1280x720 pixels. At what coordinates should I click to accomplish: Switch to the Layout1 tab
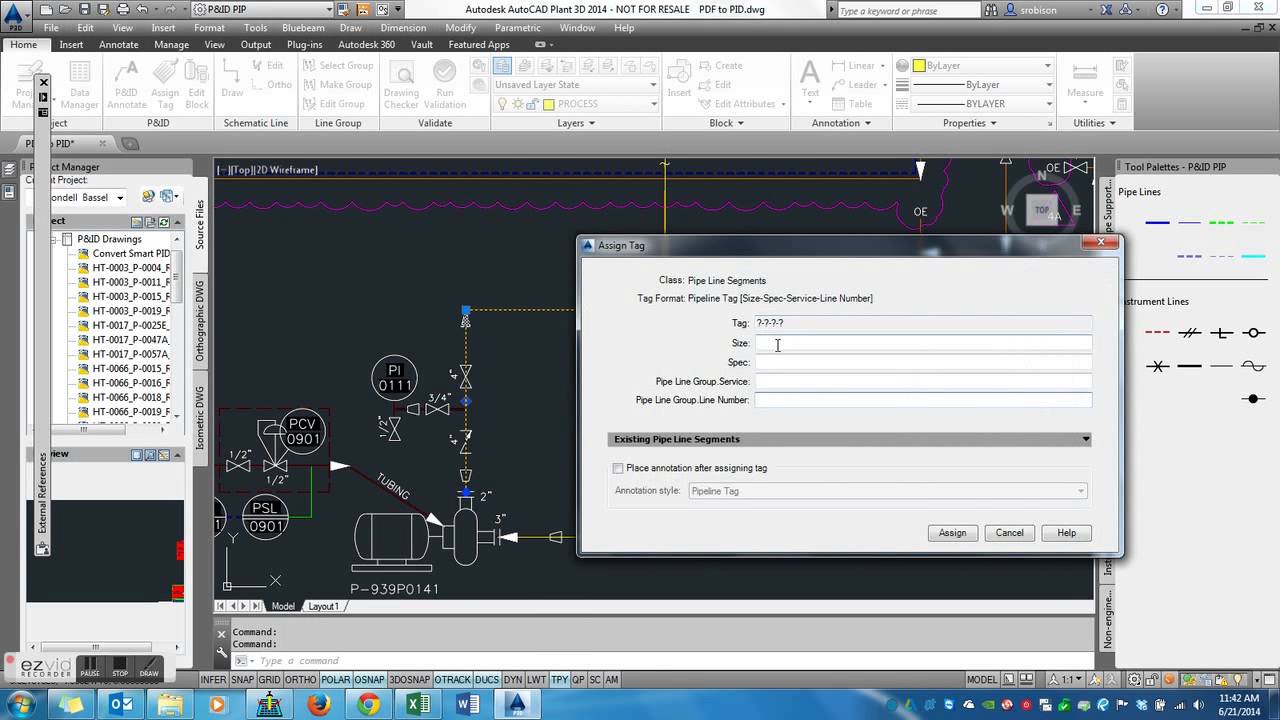[323, 606]
